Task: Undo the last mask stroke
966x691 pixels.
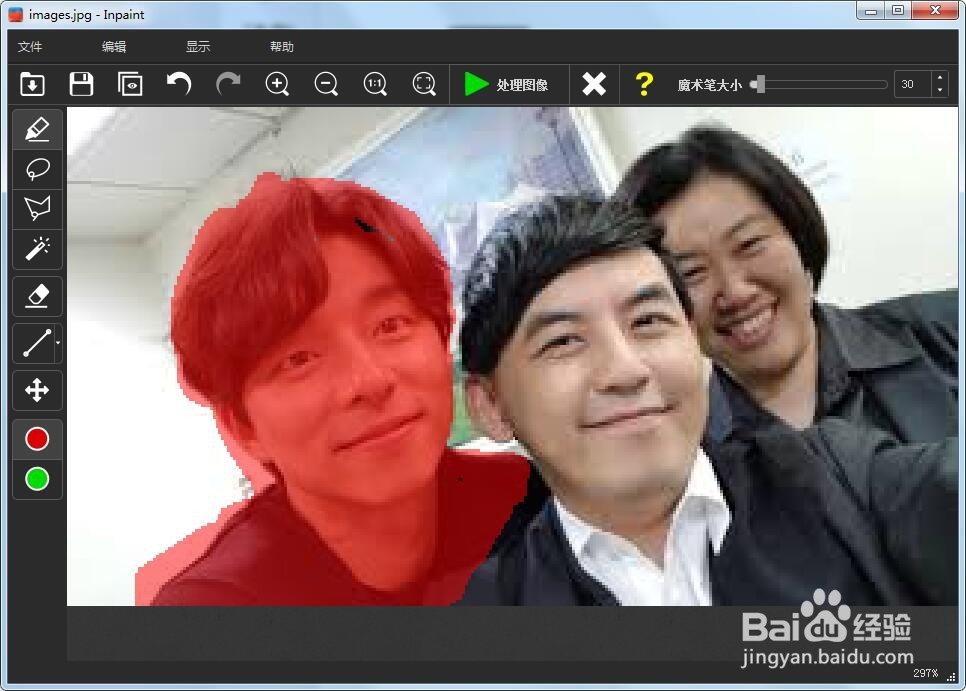Action: coord(178,84)
